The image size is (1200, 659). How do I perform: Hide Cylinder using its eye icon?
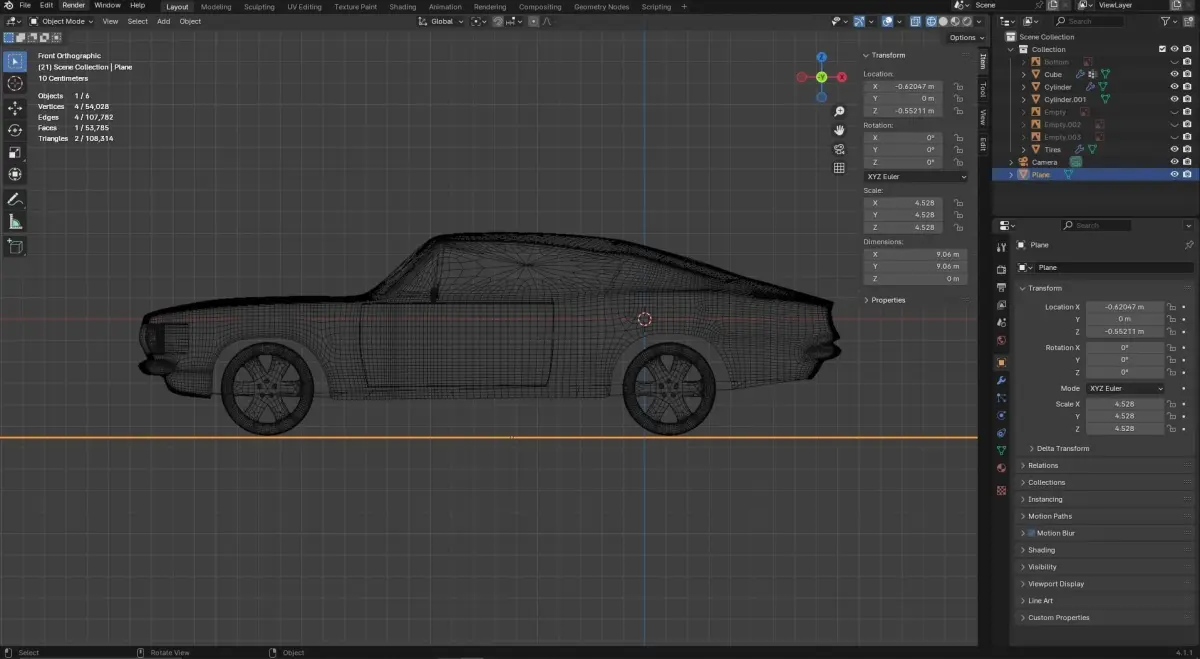tap(1175, 87)
